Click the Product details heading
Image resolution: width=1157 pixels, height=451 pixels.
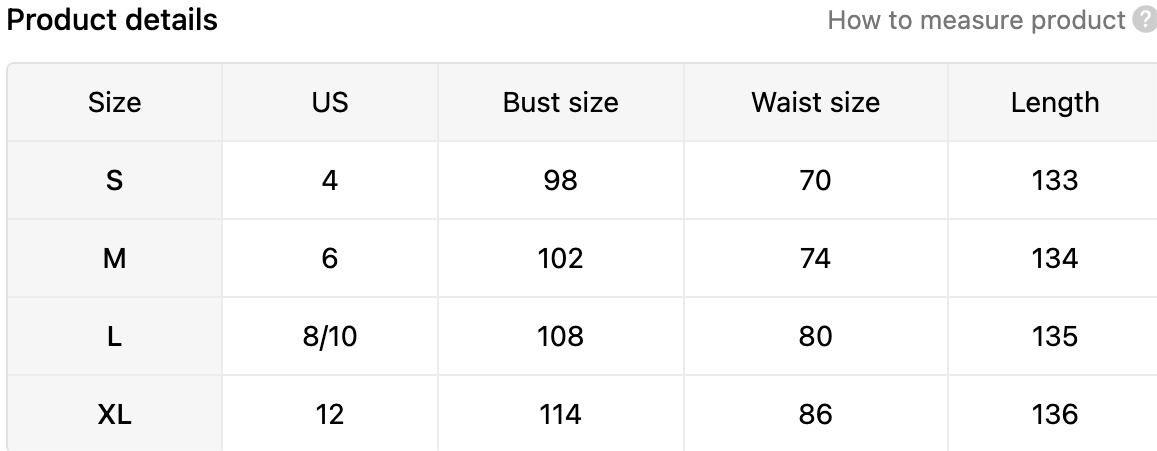click(x=112, y=20)
